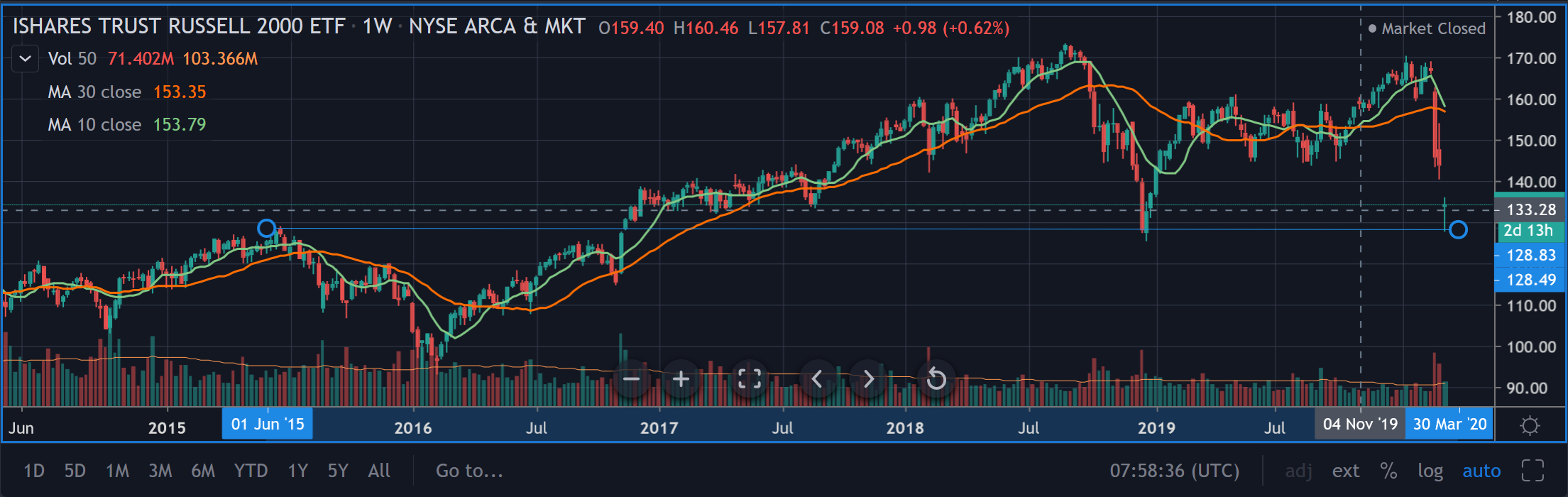Select the 6M time range
Viewport: 1568px width, 497px height.
[203, 471]
